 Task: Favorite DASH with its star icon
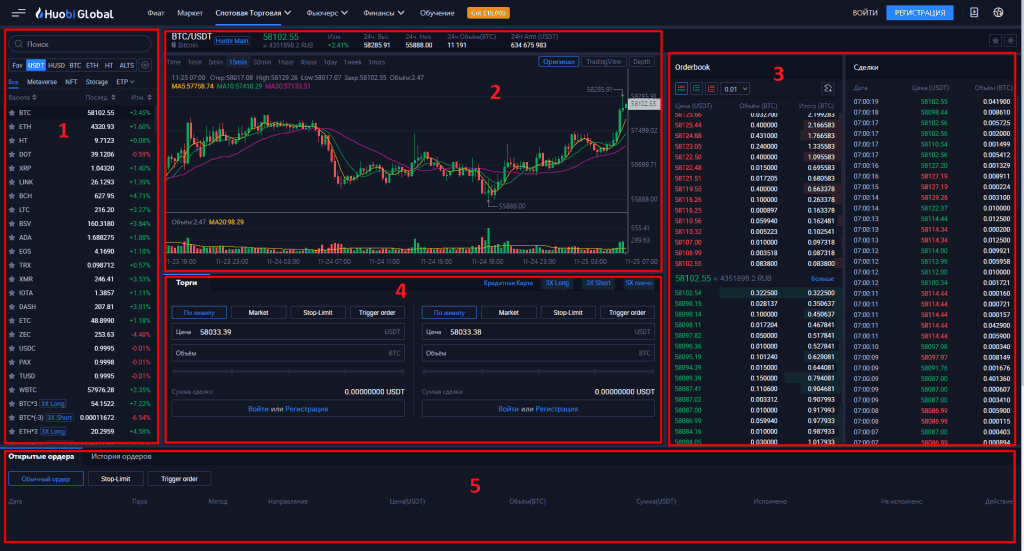pos(12,307)
